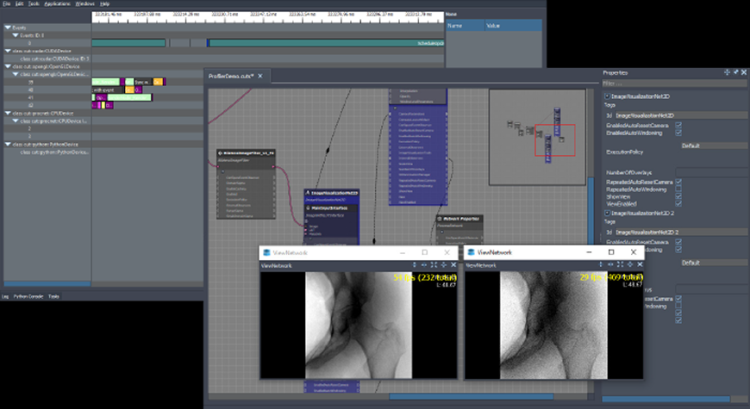Toggle EnabledAutoResetCamera under ImageVisualizationNet2D 2
Screen dimensions: 750x409
(678, 242)
